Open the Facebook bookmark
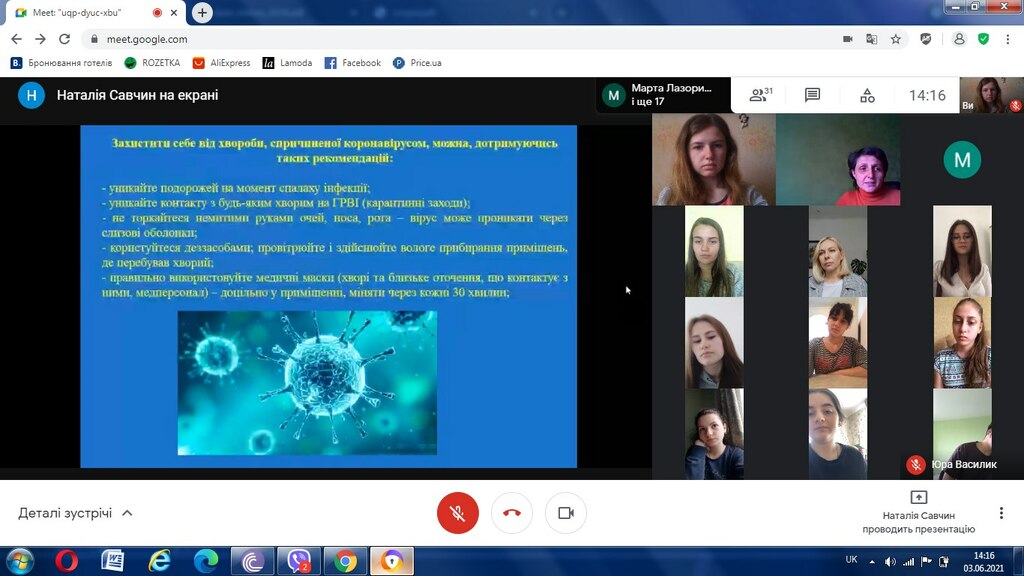1024x576 pixels. coord(353,63)
